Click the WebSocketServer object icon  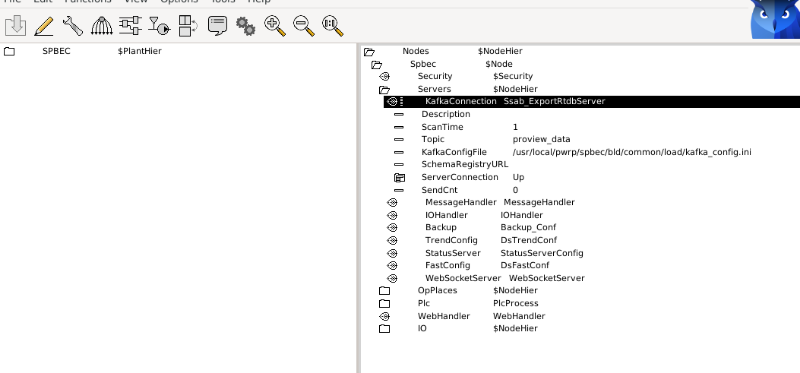click(392, 278)
